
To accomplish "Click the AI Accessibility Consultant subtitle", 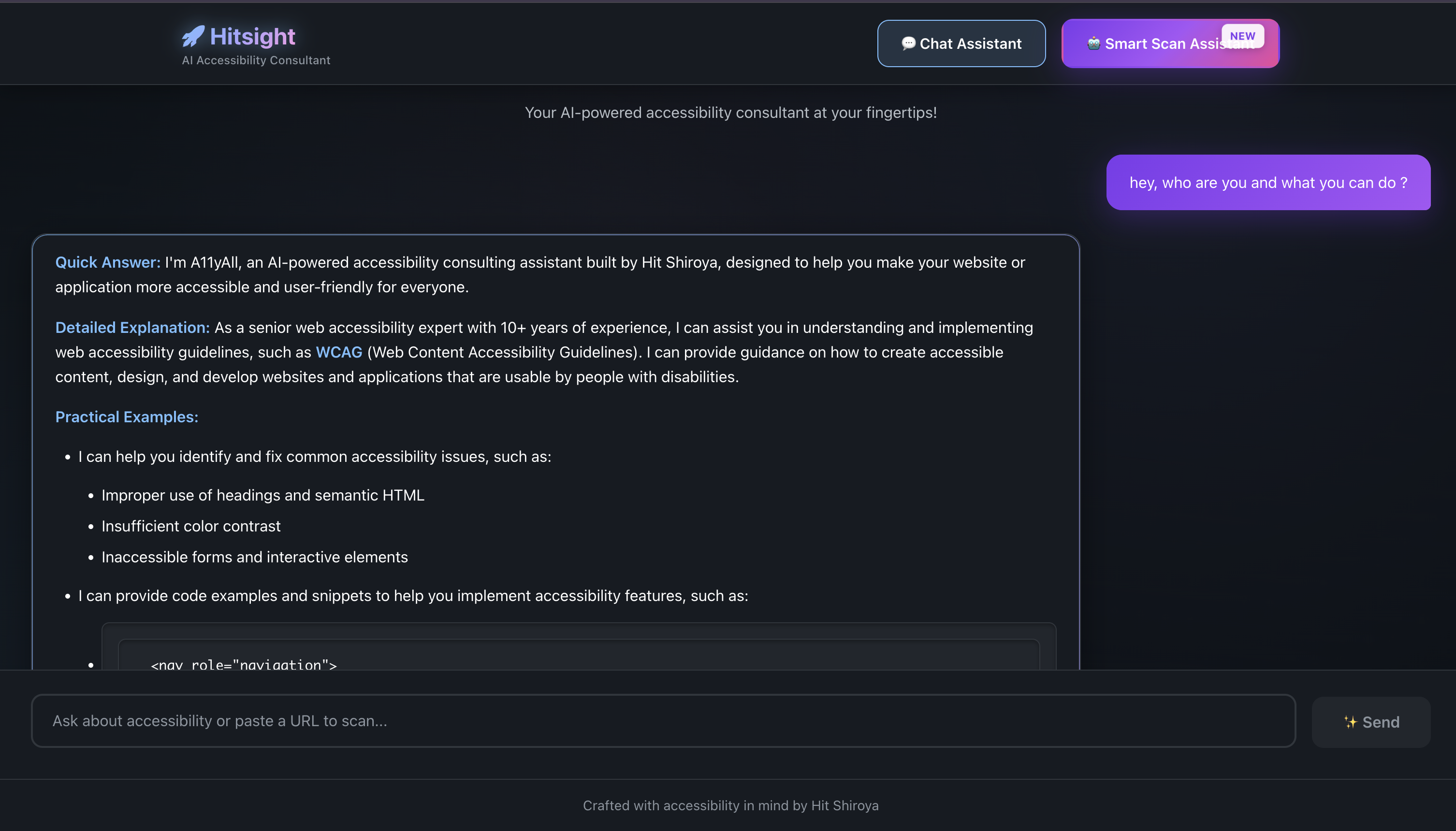I will 256,60.
